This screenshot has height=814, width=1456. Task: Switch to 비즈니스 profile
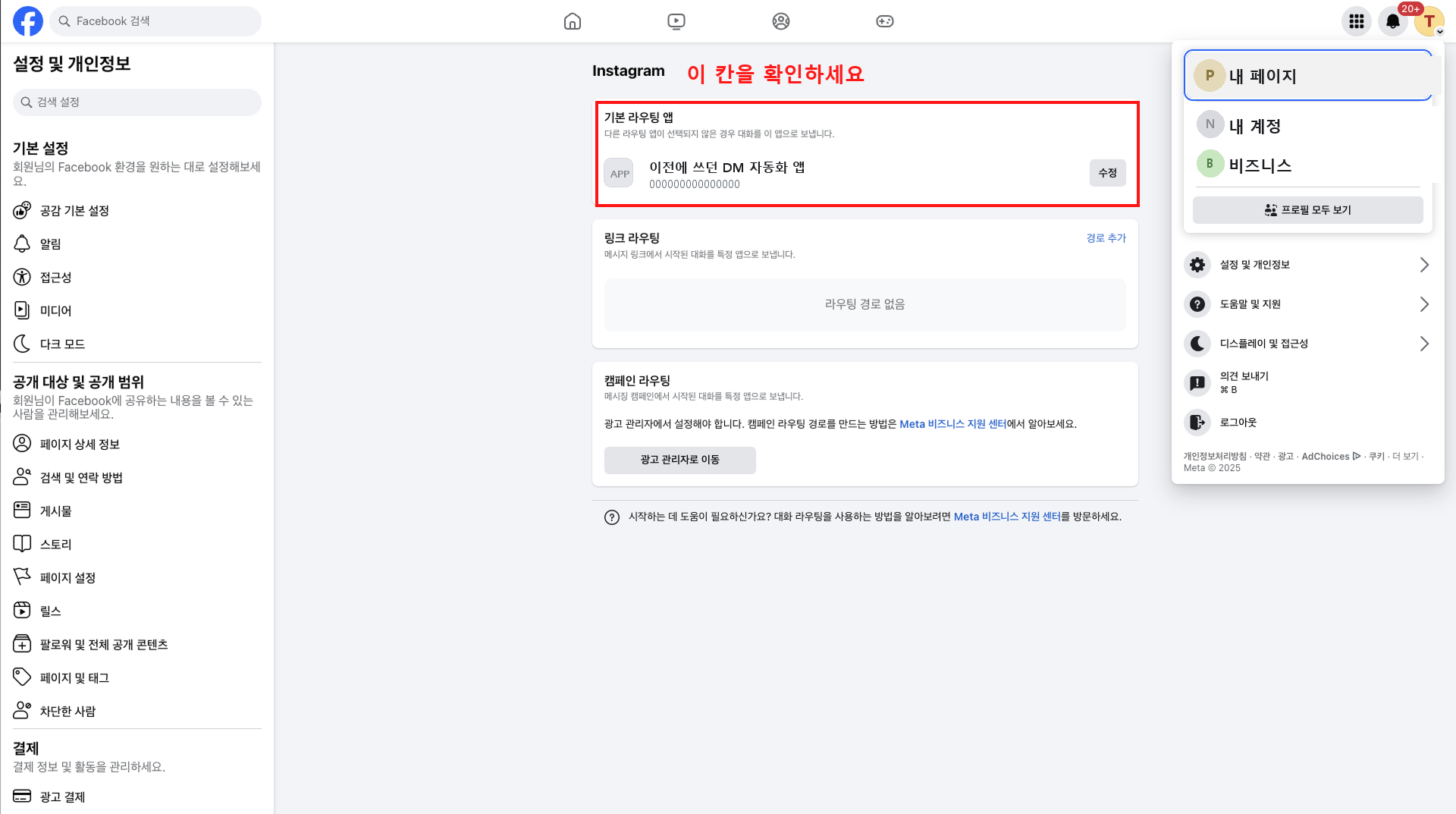tap(1308, 165)
